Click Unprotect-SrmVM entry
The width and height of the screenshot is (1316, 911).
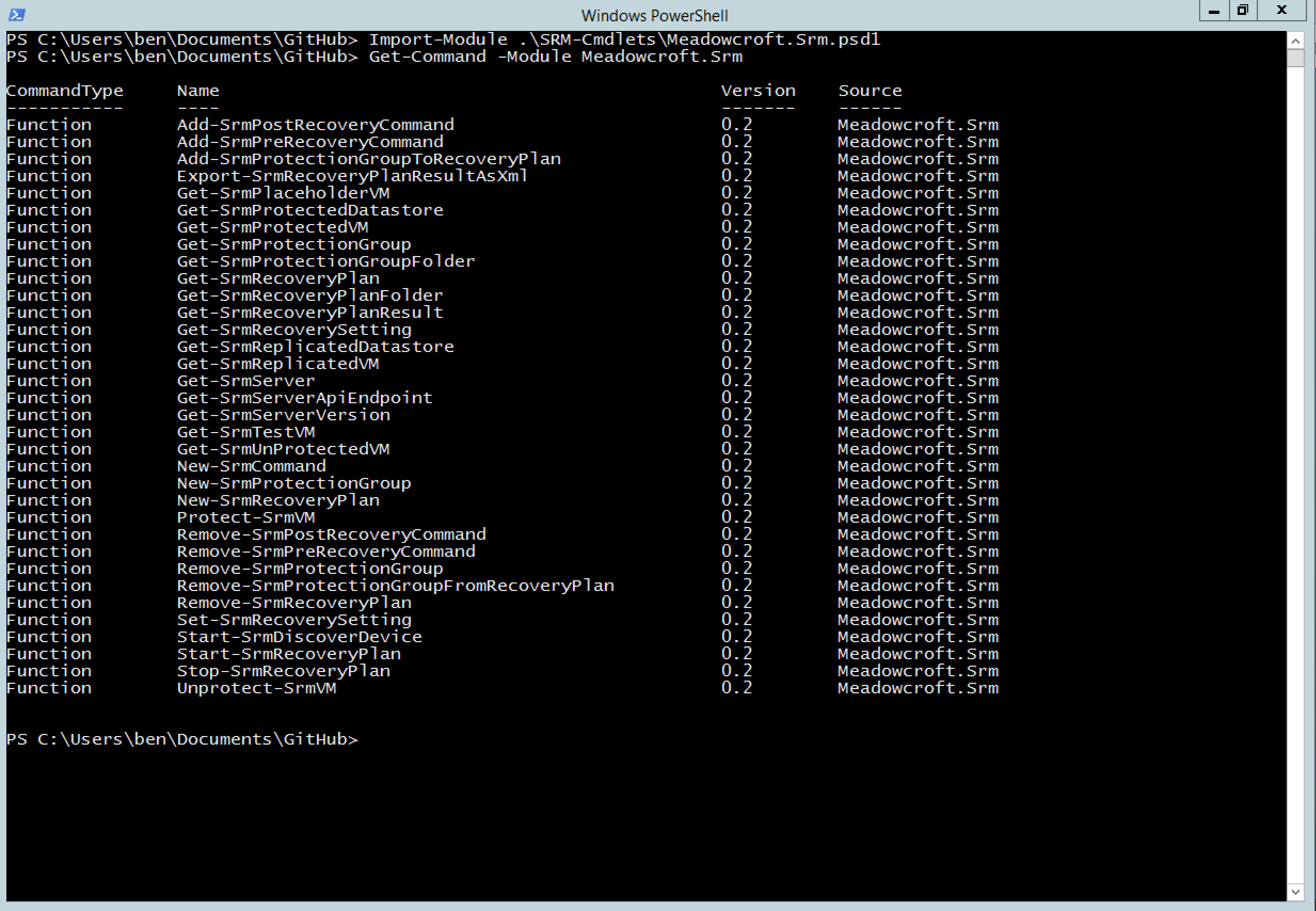point(257,689)
